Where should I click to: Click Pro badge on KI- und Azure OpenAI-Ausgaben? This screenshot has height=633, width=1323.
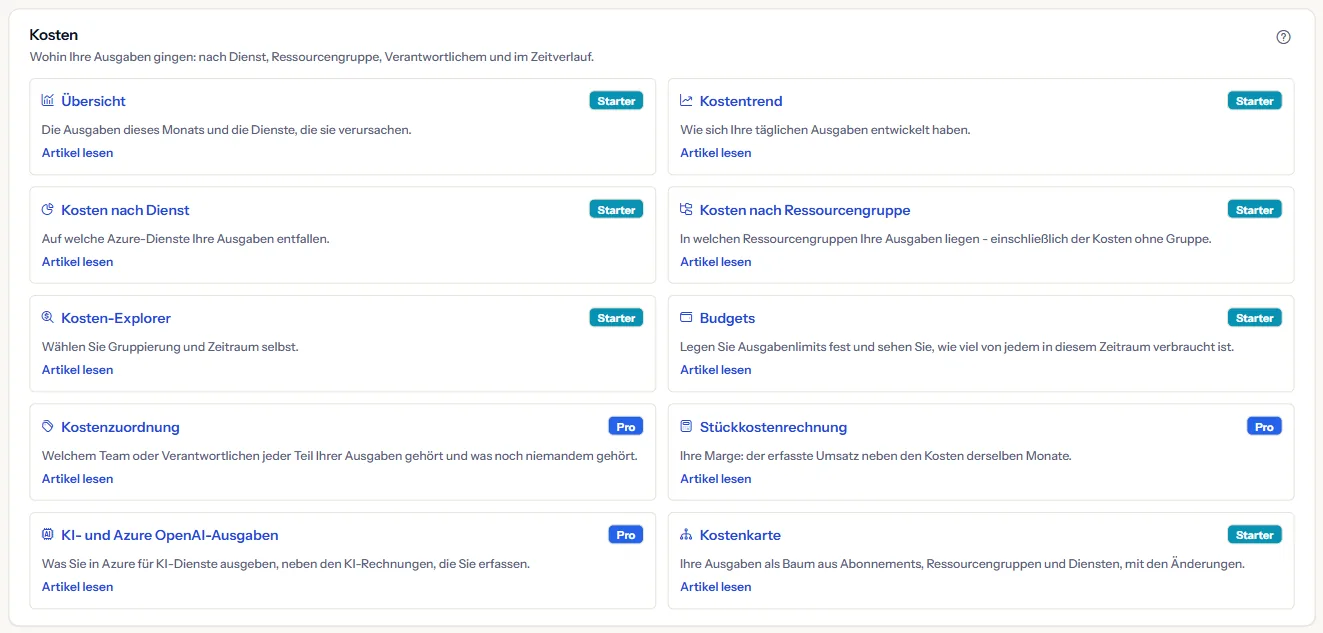(x=625, y=535)
